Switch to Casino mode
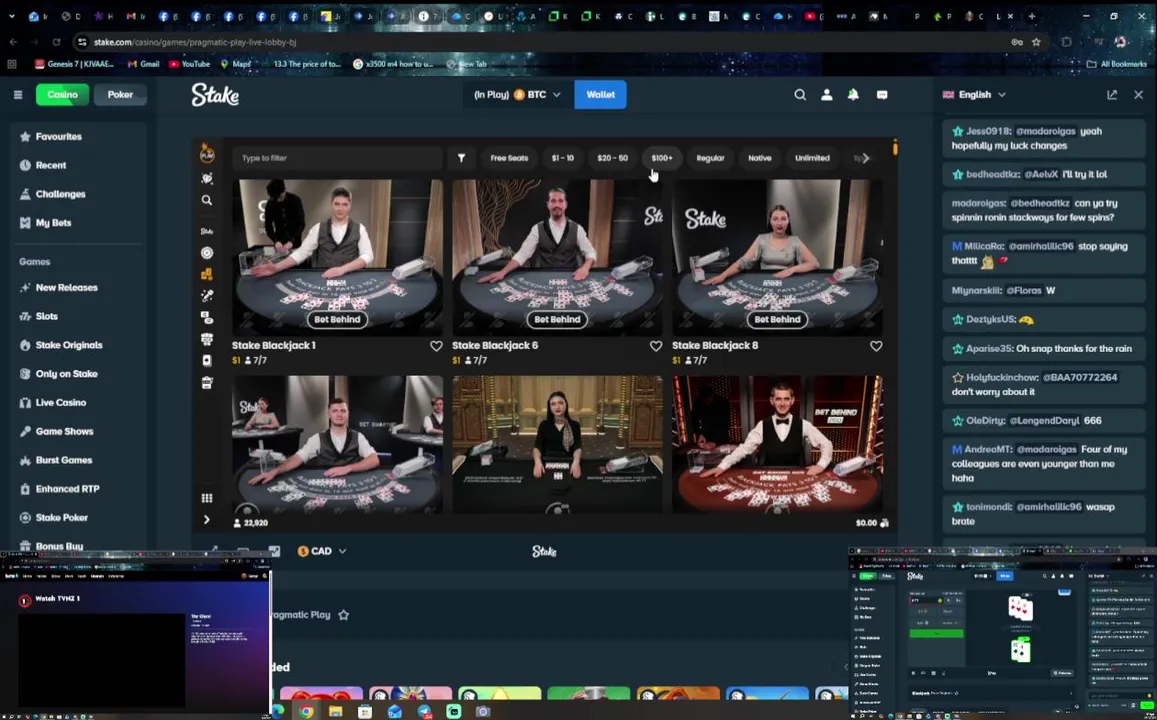1157x720 pixels. (63, 94)
